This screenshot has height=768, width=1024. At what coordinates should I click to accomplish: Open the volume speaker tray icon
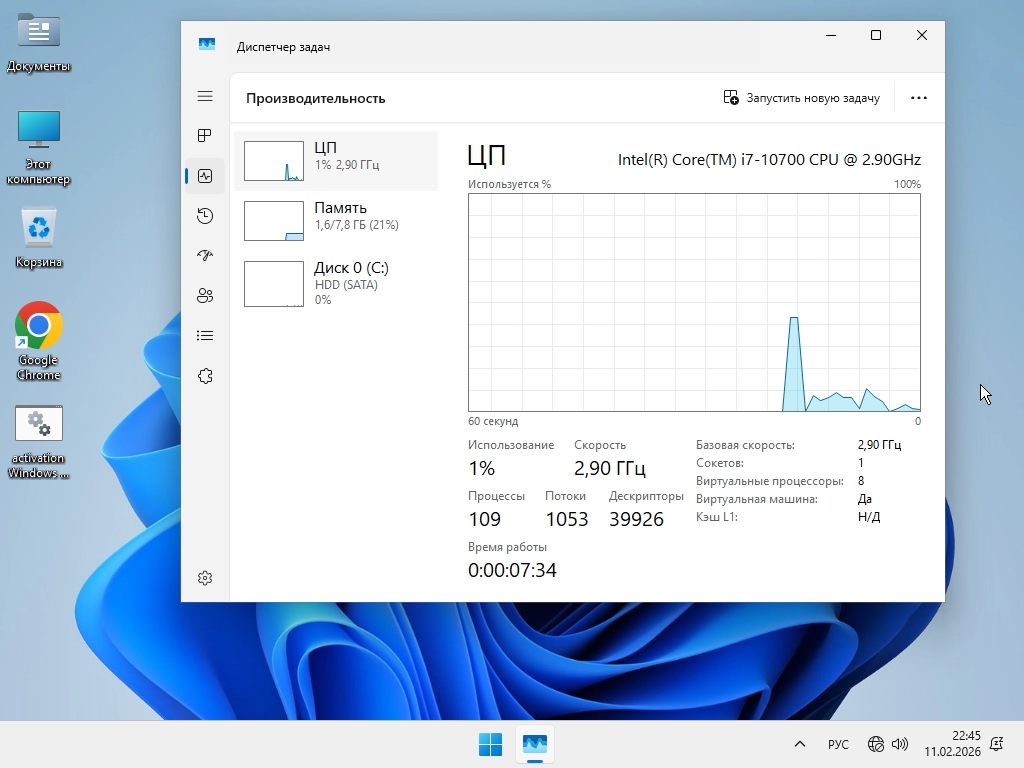[x=900, y=744]
